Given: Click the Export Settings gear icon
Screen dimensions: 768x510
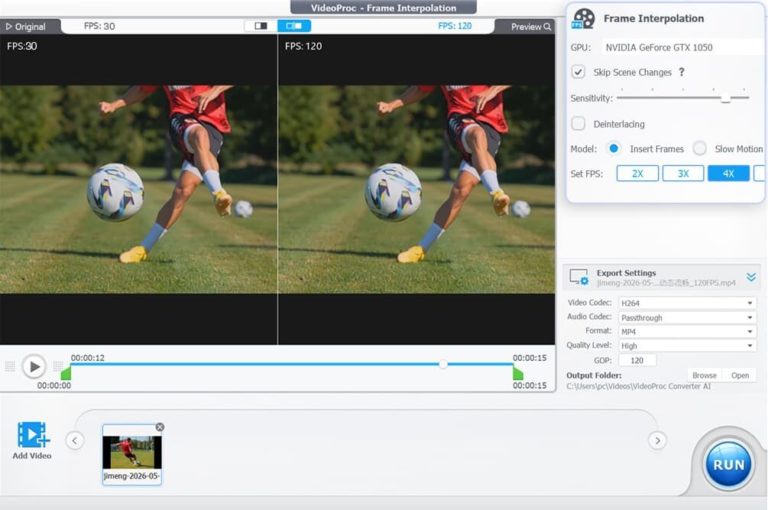Looking at the screenshot, I should coord(579,277).
